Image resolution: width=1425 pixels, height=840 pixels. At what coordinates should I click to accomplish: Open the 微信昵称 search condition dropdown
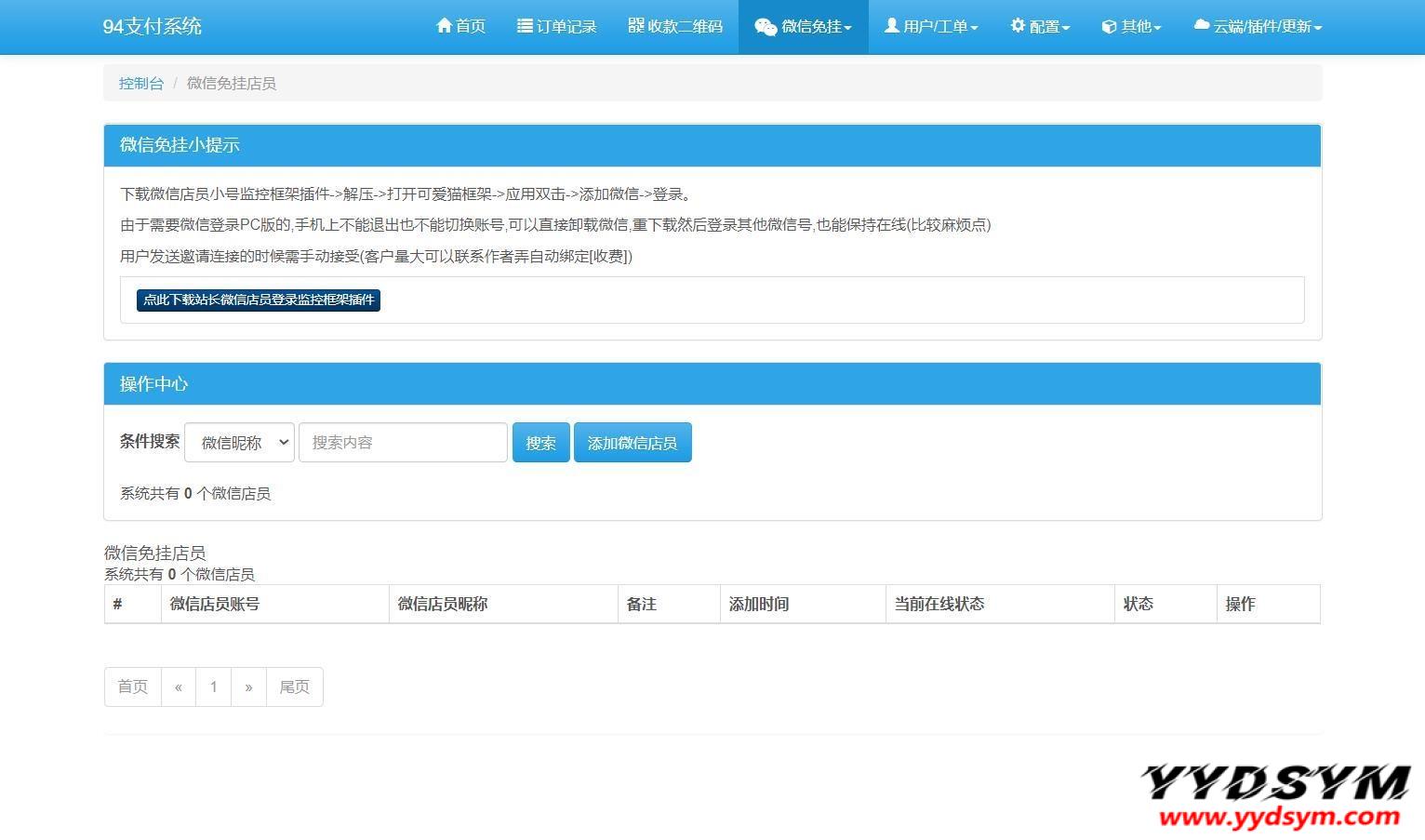pyautogui.click(x=240, y=443)
